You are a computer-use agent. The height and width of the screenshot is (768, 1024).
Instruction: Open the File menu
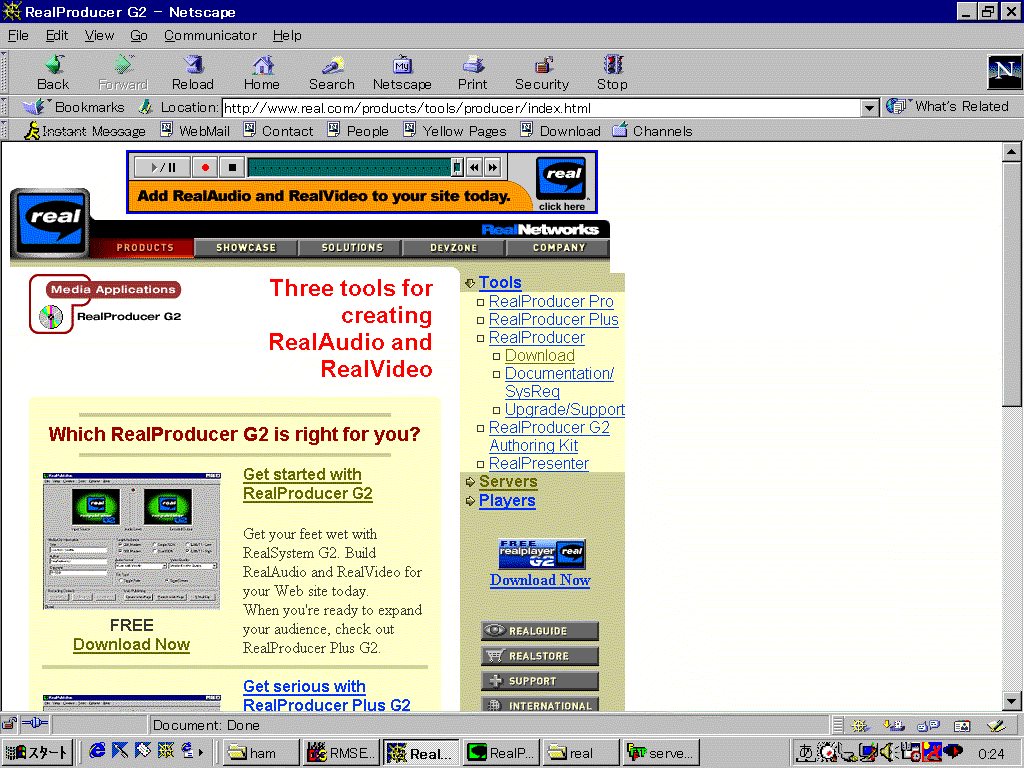click(18, 35)
